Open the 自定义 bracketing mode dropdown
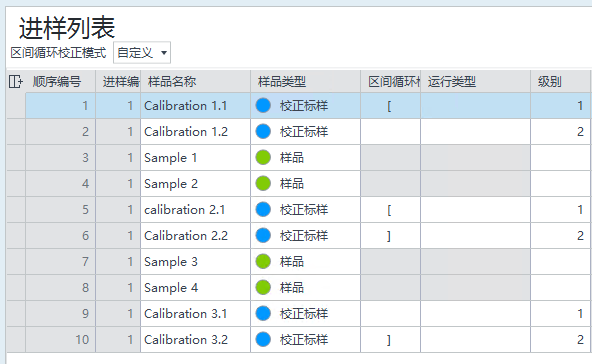Screen dimensions: 592x364 (142, 52)
